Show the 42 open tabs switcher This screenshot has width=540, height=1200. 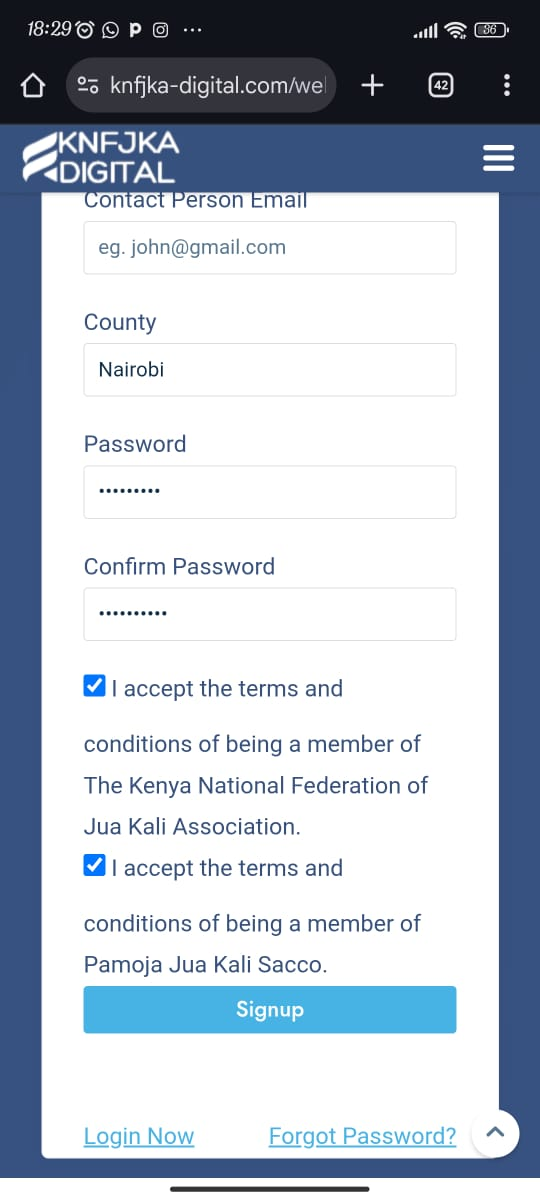point(440,86)
